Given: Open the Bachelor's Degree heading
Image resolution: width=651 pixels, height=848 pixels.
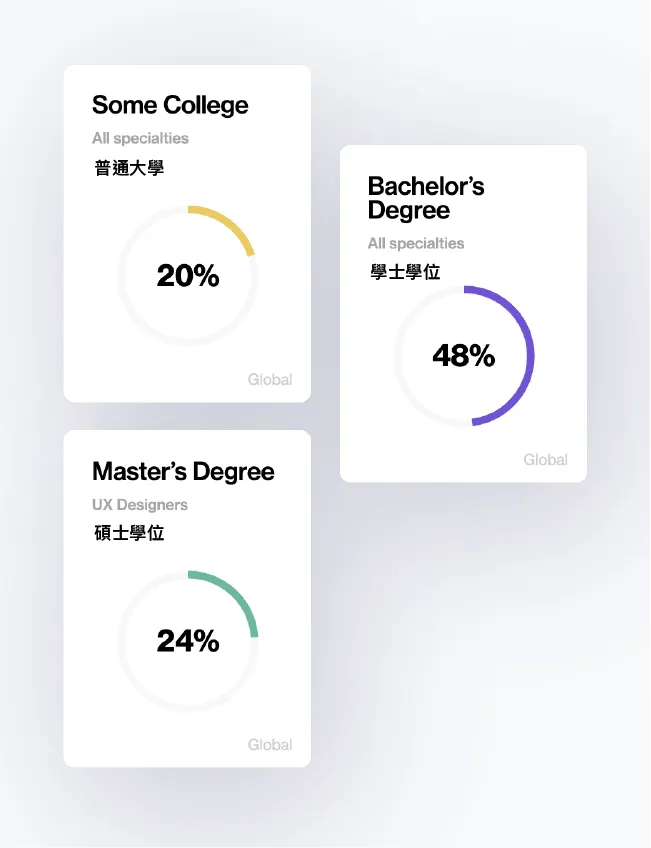Looking at the screenshot, I should pyautogui.click(x=426, y=198).
